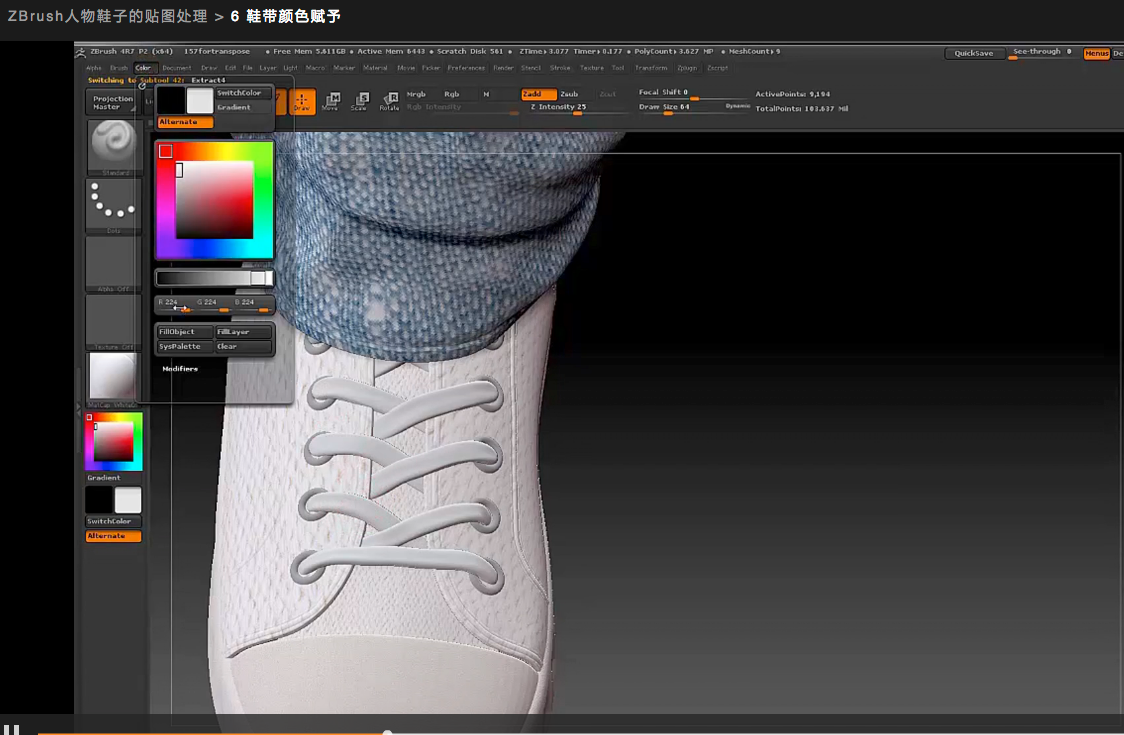Click the video page title breadcrumb link
The image size is (1124, 735).
(x=108, y=16)
